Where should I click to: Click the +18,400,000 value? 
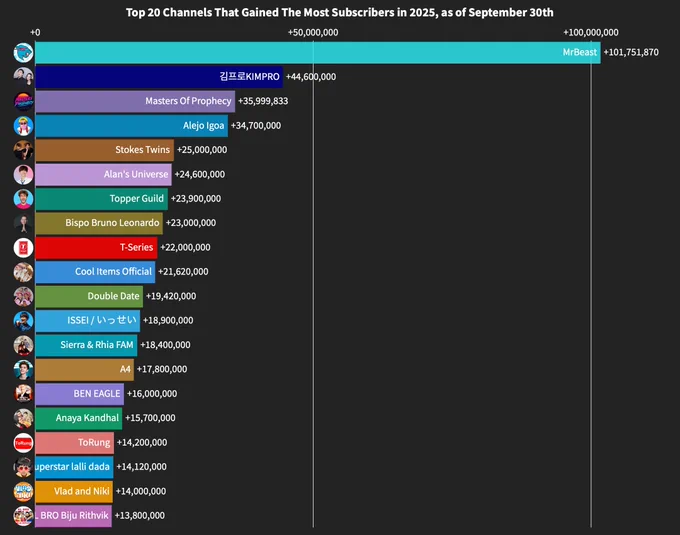point(166,345)
